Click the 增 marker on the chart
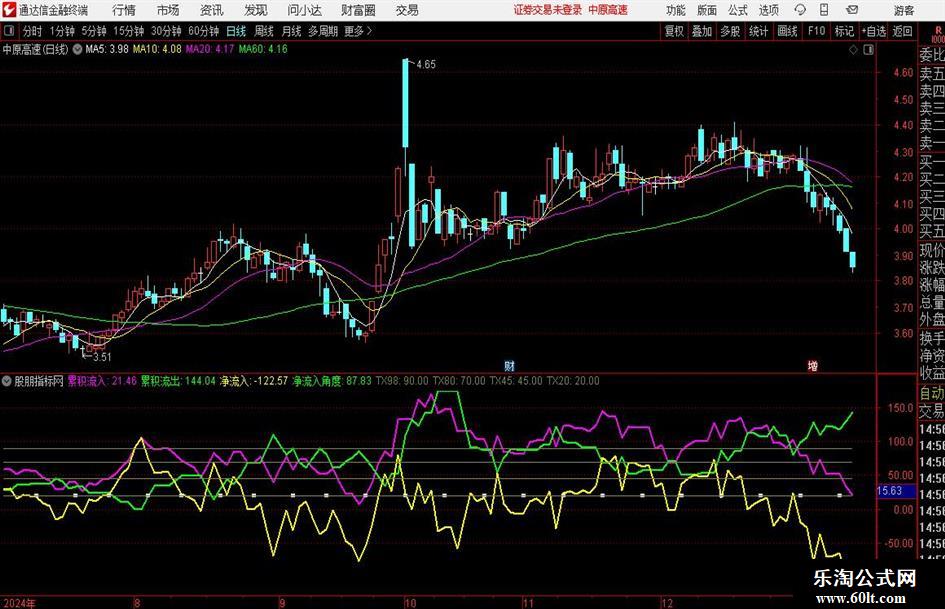This screenshot has height=609, width=945. click(x=812, y=365)
